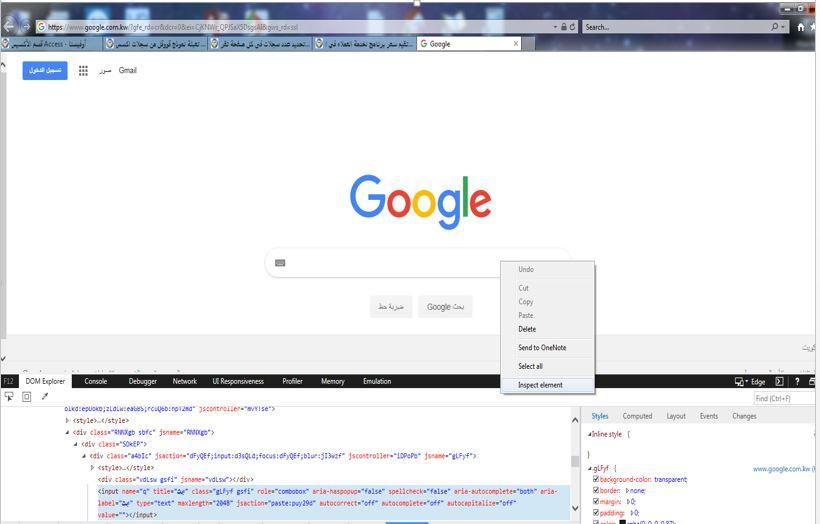Open the UI Responsiveness tab
This screenshot has height=524, width=820.
coord(238,381)
